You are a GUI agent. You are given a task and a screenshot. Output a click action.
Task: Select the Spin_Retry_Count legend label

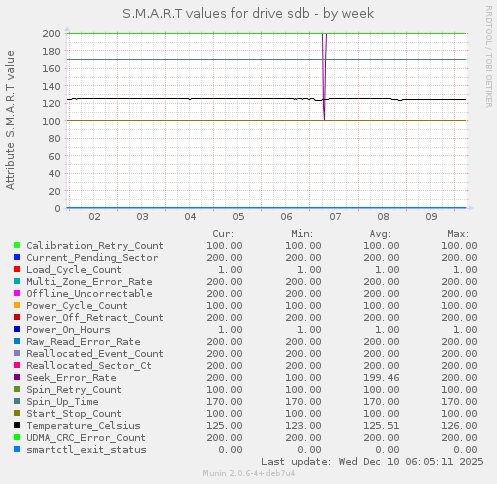tap(74, 390)
